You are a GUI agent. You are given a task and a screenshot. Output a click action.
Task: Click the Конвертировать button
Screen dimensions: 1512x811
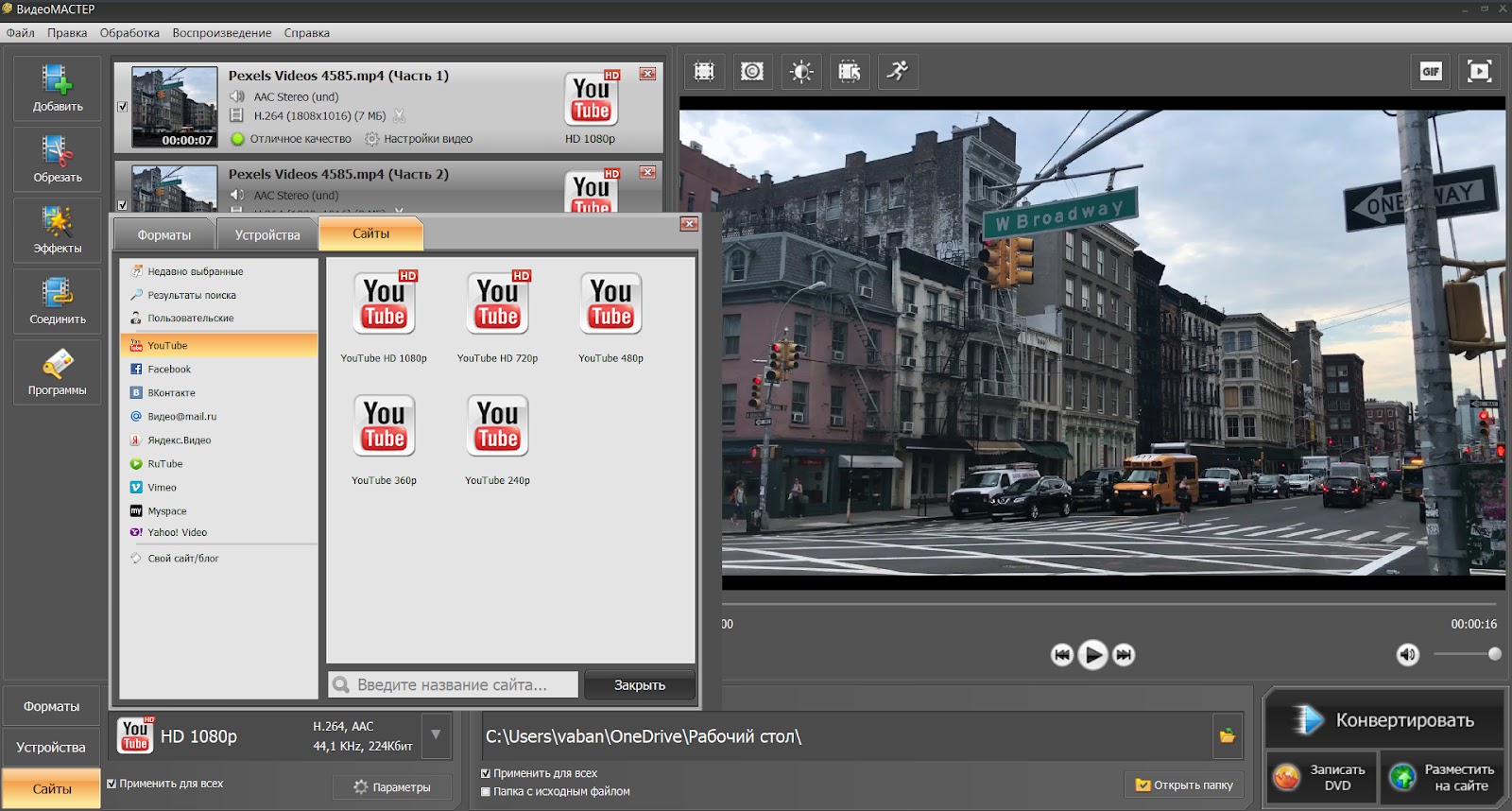tap(1384, 720)
